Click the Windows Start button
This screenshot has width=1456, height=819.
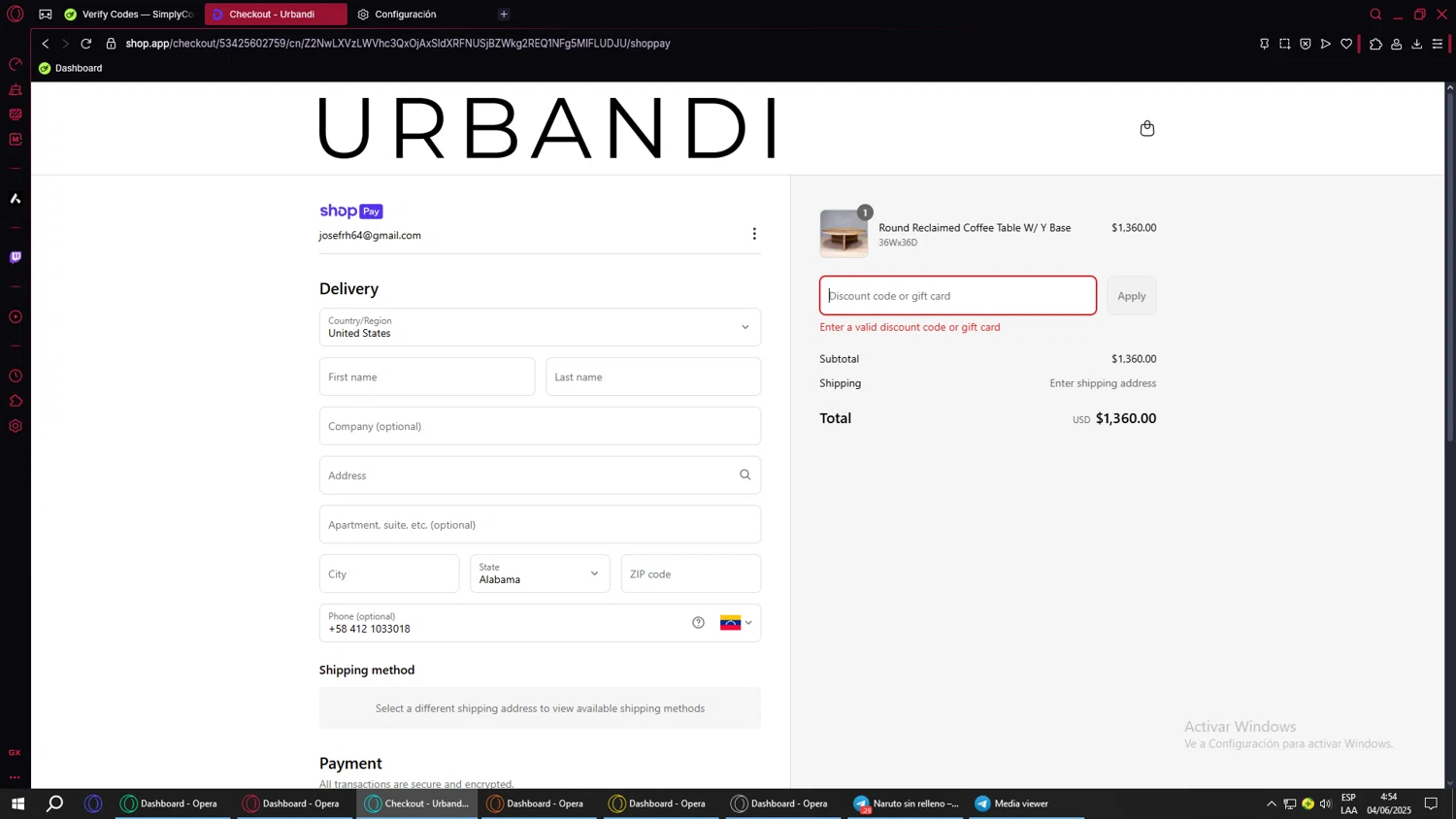(x=17, y=803)
